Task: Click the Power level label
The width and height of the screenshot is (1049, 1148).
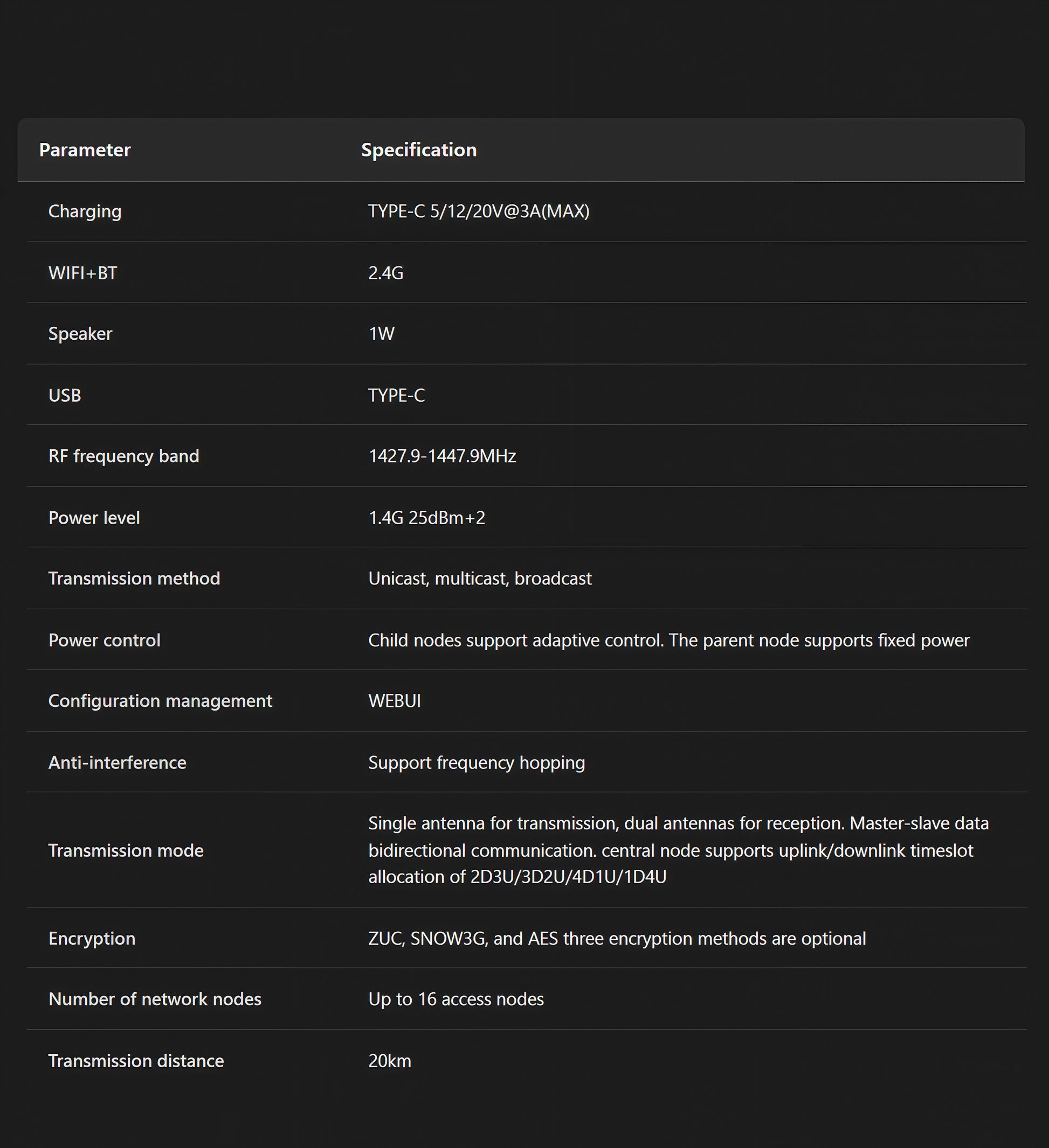Action: point(94,518)
